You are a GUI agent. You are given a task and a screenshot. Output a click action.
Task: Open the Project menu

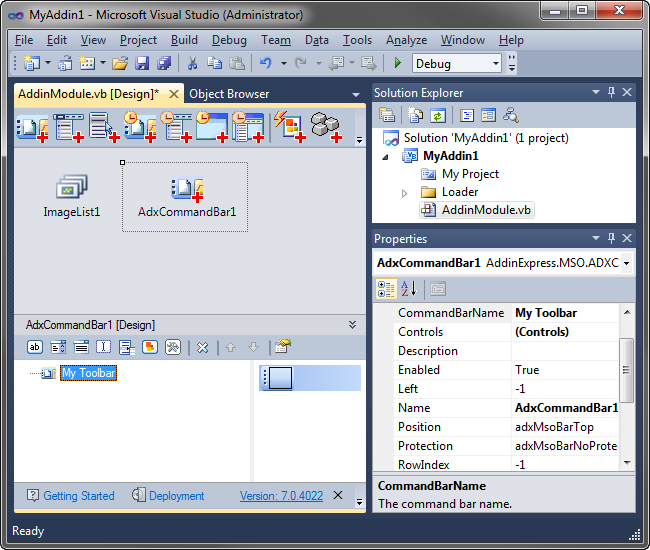pos(138,40)
